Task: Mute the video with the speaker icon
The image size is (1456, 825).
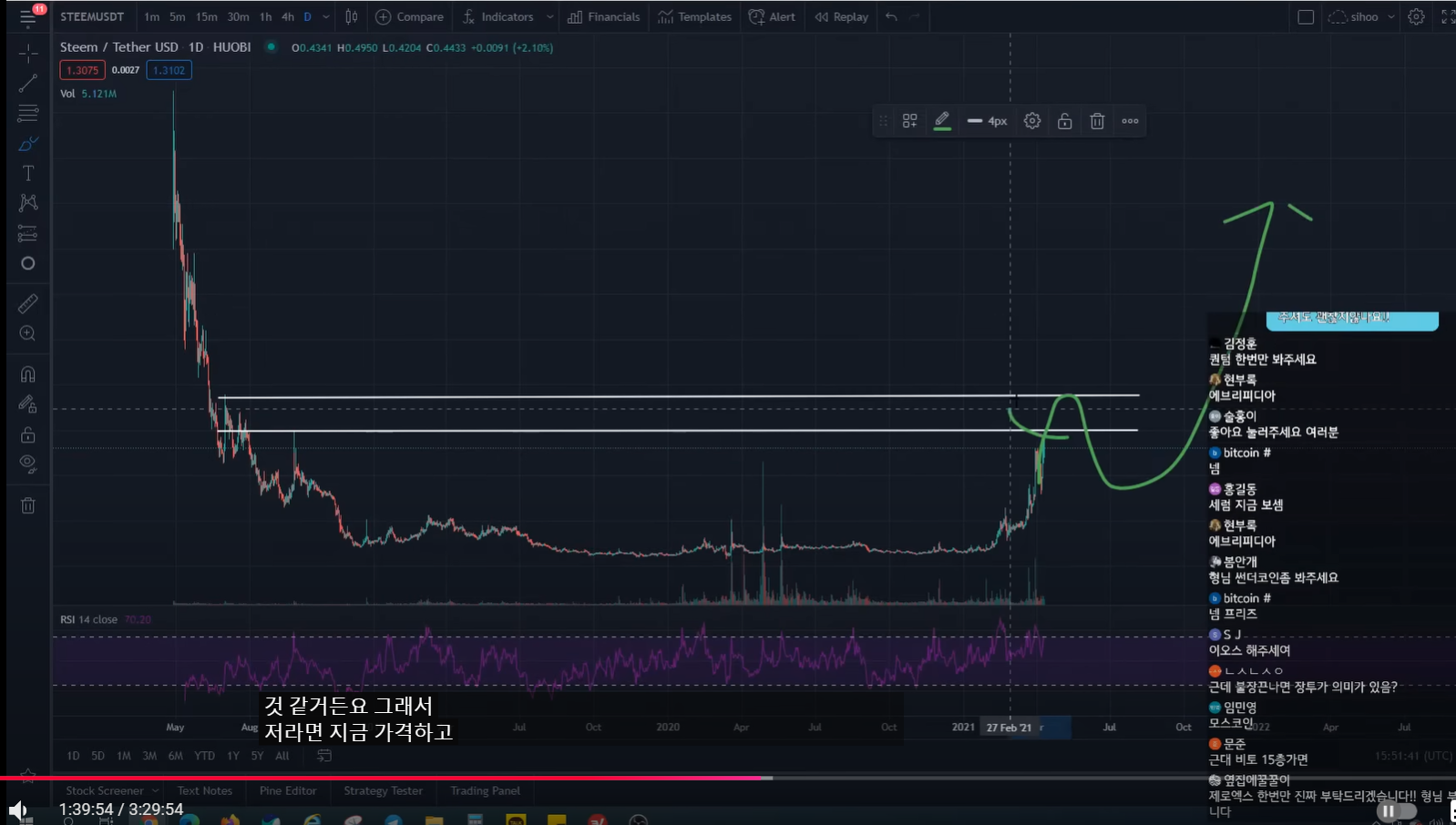Action: click(x=18, y=810)
